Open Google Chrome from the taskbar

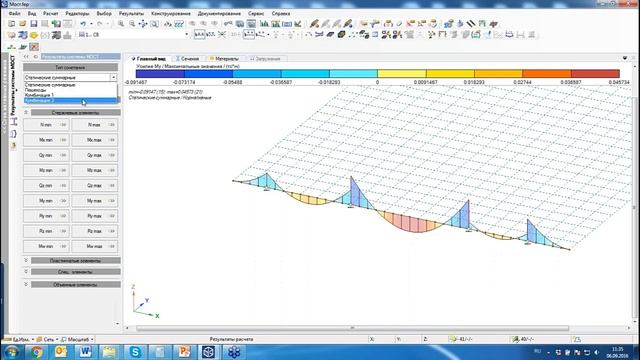coord(36,351)
